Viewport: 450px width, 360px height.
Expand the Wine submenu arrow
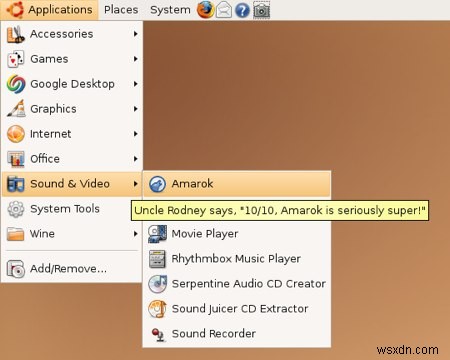coord(135,234)
